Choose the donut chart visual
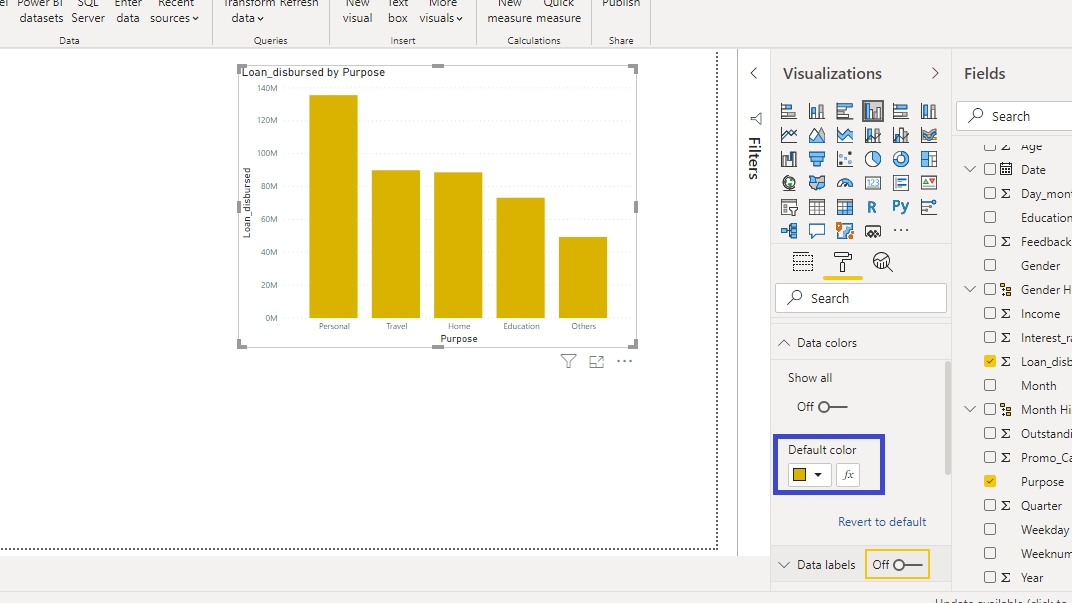1072x603 pixels. click(x=901, y=158)
